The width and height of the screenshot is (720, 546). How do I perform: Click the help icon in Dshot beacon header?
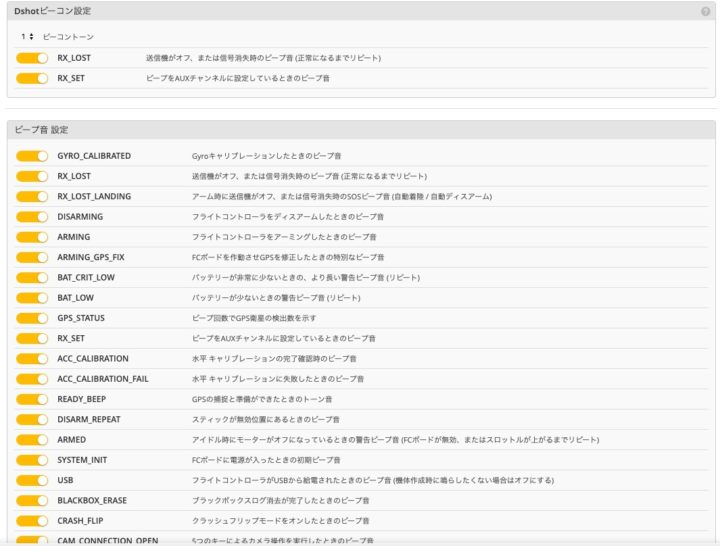coord(706,11)
